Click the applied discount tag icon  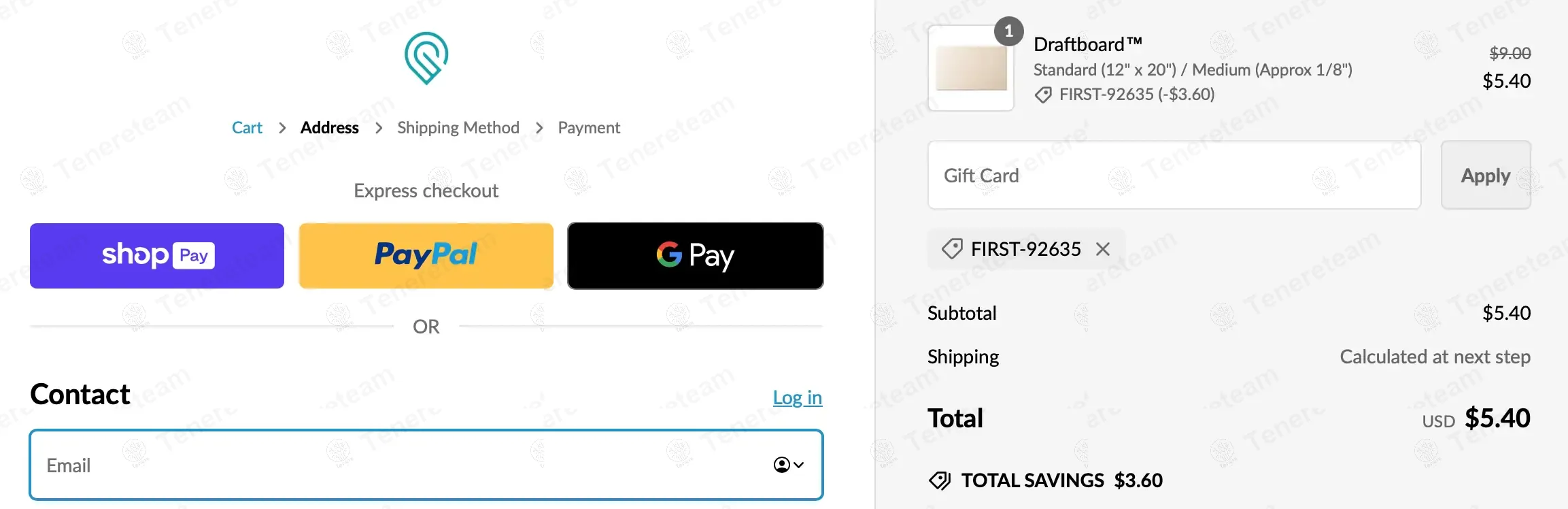[x=952, y=249]
